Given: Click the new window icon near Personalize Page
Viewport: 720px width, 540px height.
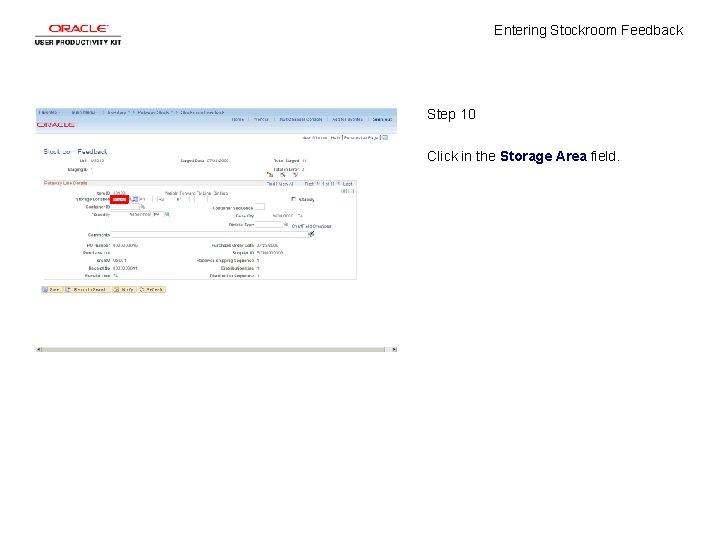Looking at the screenshot, I should click(385, 137).
